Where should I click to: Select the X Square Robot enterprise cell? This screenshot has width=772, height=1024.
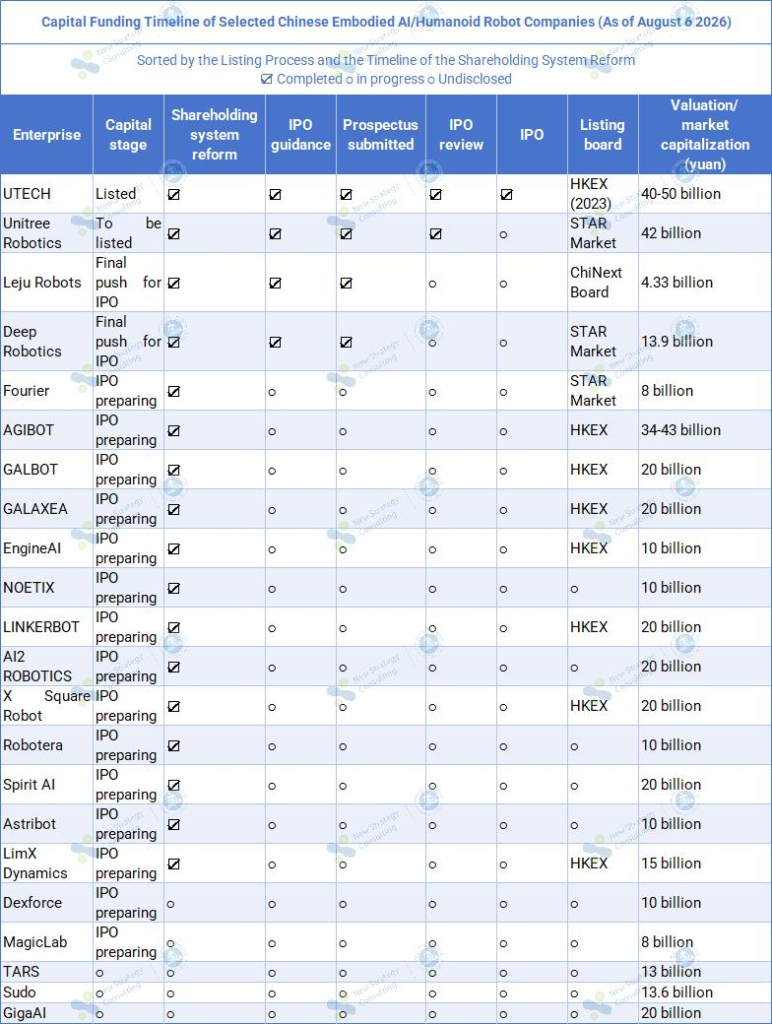click(x=46, y=706)
